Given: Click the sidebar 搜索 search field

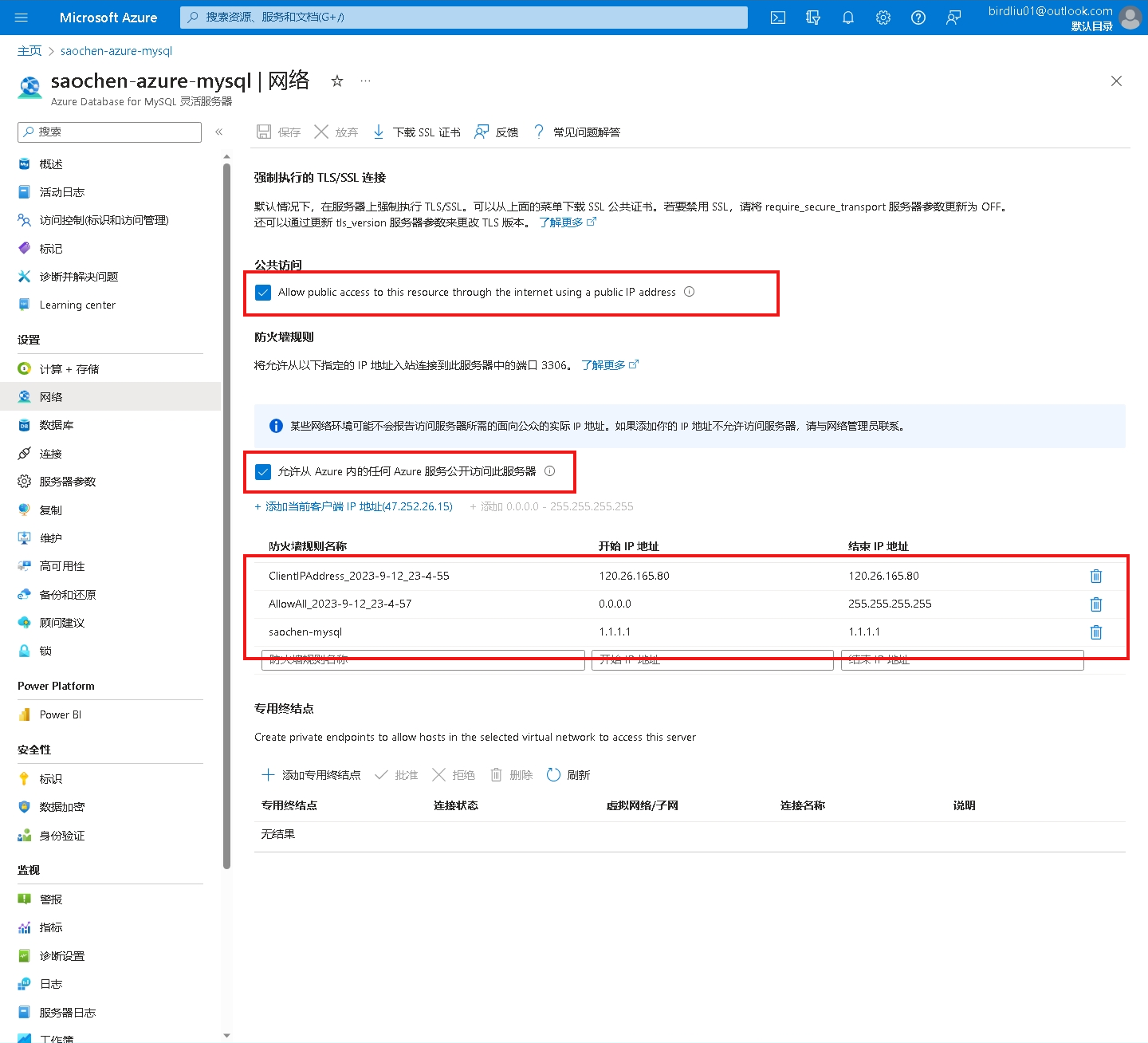Looking at the screenshot, I should pyautogui.click(x=109, y=132).
